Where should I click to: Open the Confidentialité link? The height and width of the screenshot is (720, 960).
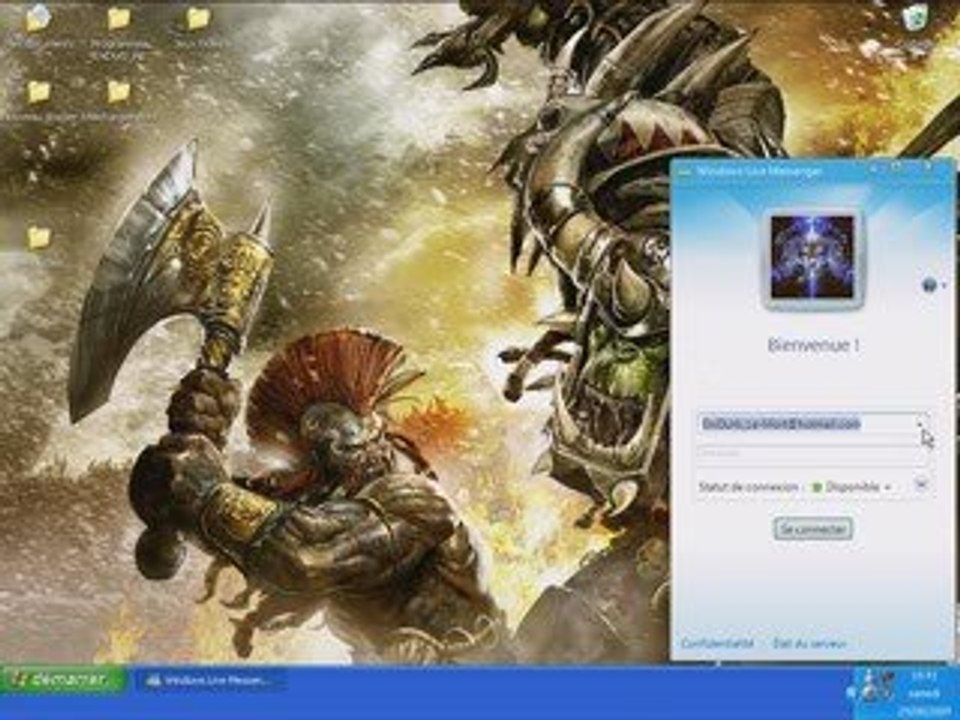718,643
